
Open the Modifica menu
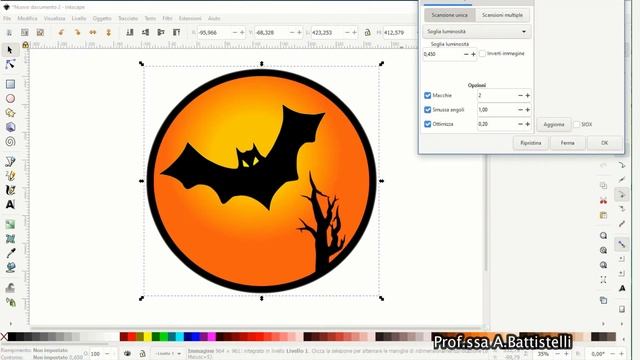point(27,18)
